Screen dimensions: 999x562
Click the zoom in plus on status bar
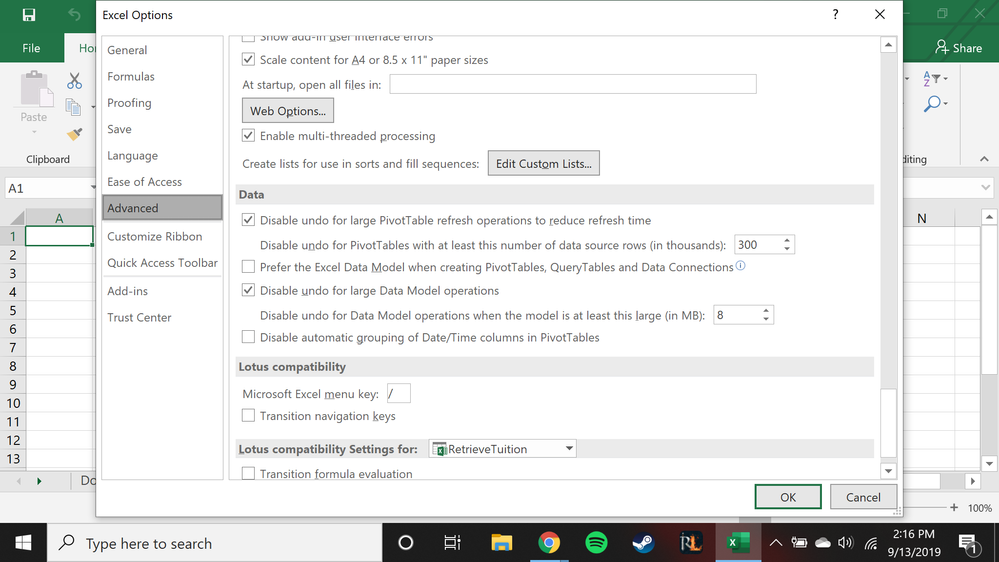[954, 507]
